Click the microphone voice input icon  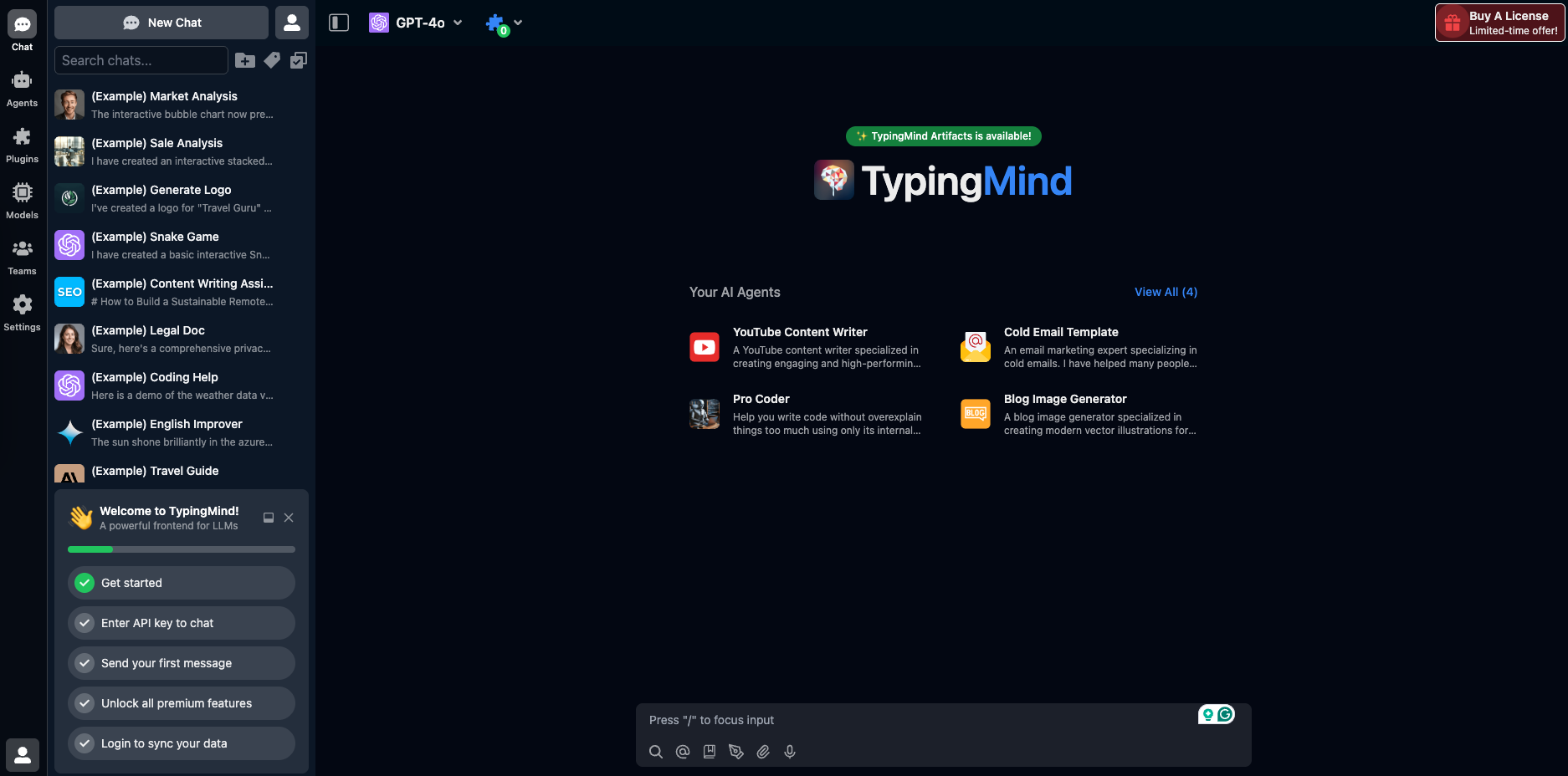790,752
